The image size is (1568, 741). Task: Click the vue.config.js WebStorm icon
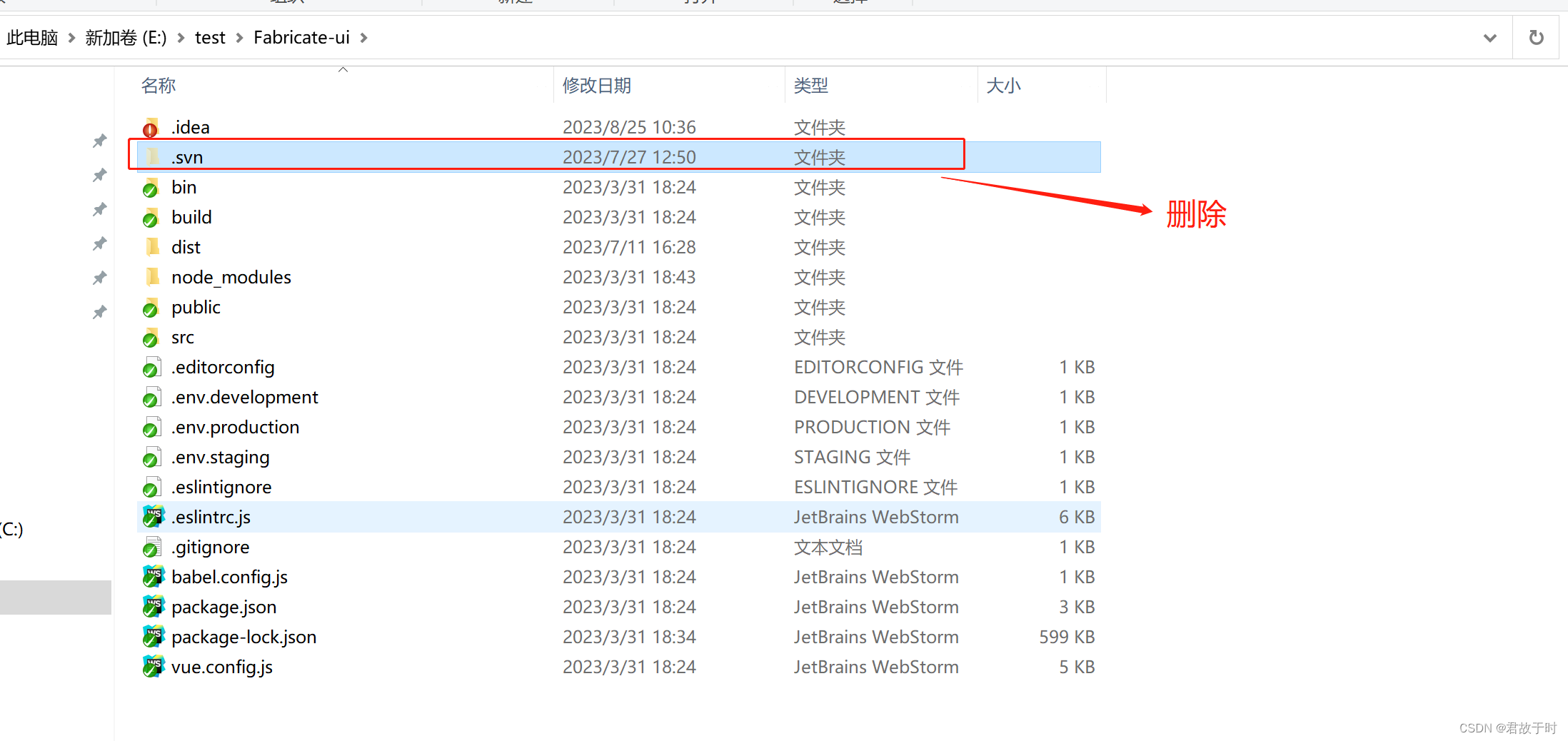(x=153, y=667)
